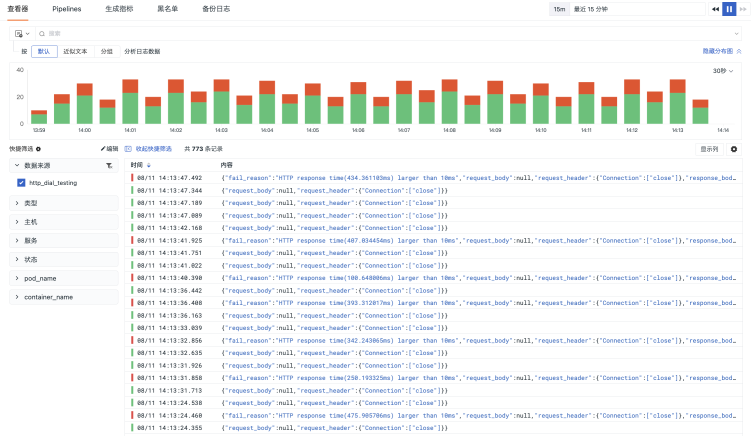751x436 pixels.
Task: Click the 显示列 button
Action: pyautogui.click(x=708, y=149)
